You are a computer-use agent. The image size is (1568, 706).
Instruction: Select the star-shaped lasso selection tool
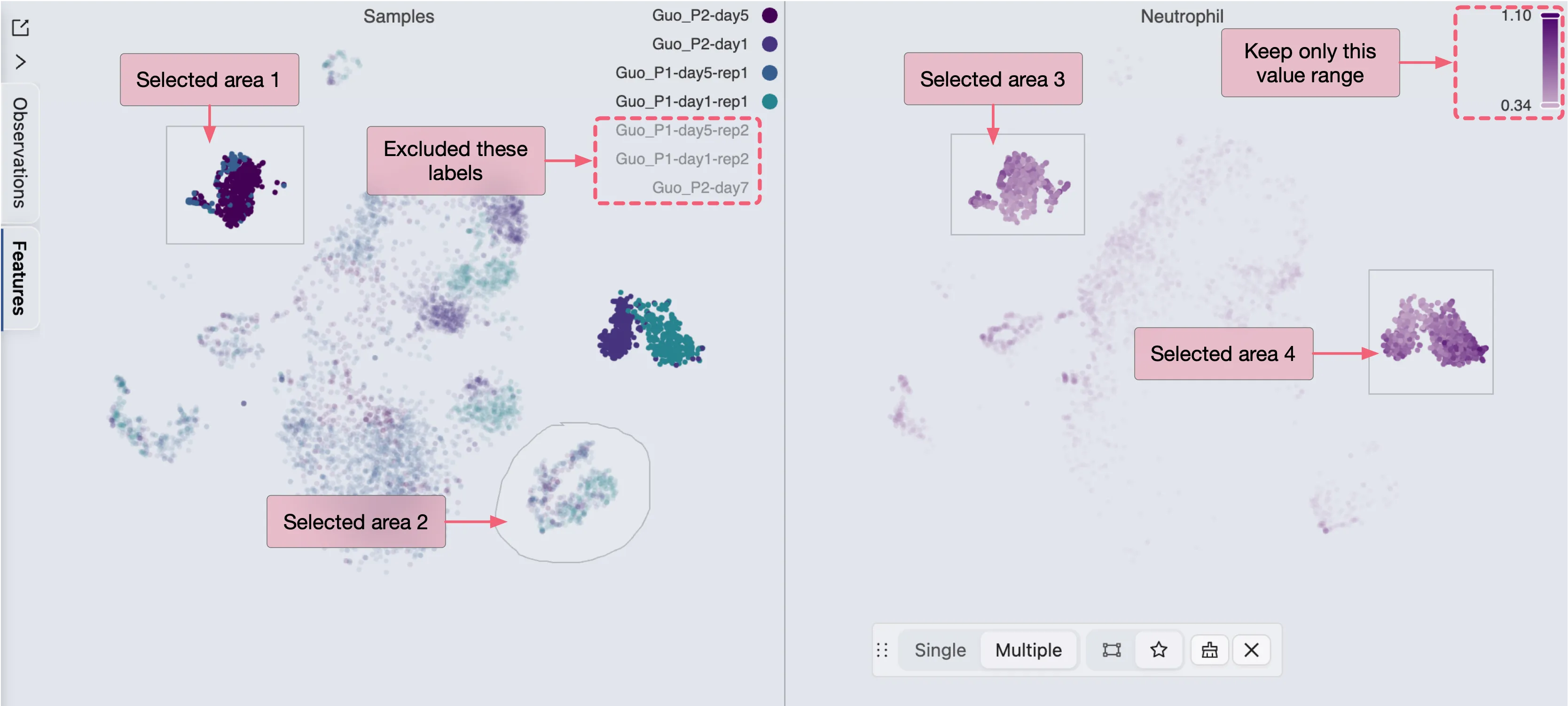pyautogui.click(x=1158, y=650)
